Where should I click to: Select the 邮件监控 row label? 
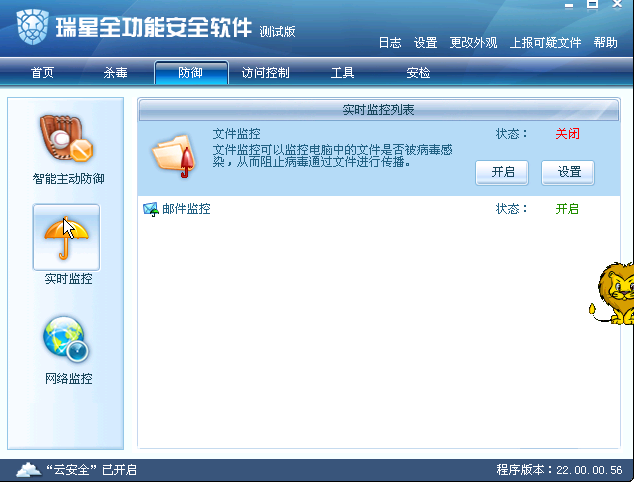coord(186,209)
